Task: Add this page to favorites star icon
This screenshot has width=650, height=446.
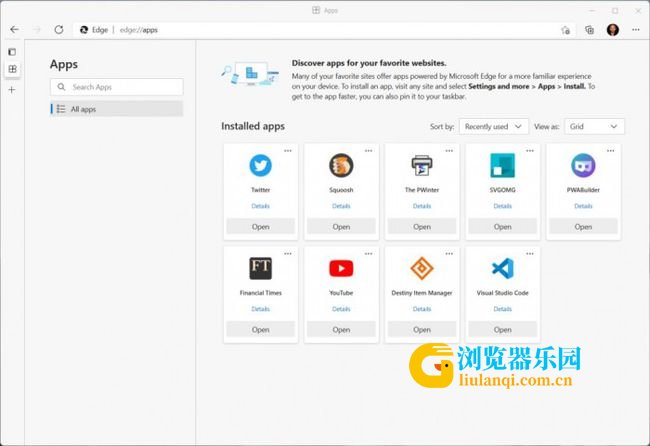Action: click(565, 30)
